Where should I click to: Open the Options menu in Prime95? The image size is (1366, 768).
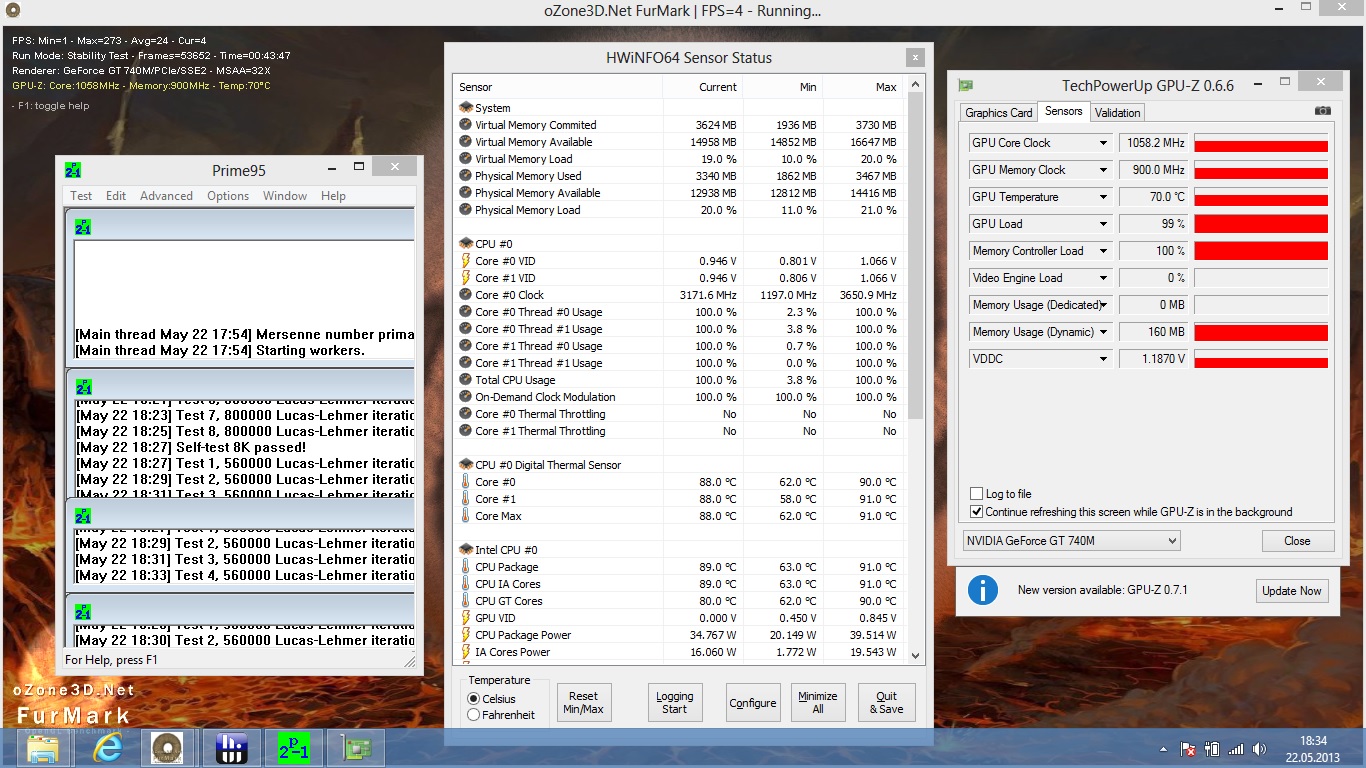coord(228,196)
